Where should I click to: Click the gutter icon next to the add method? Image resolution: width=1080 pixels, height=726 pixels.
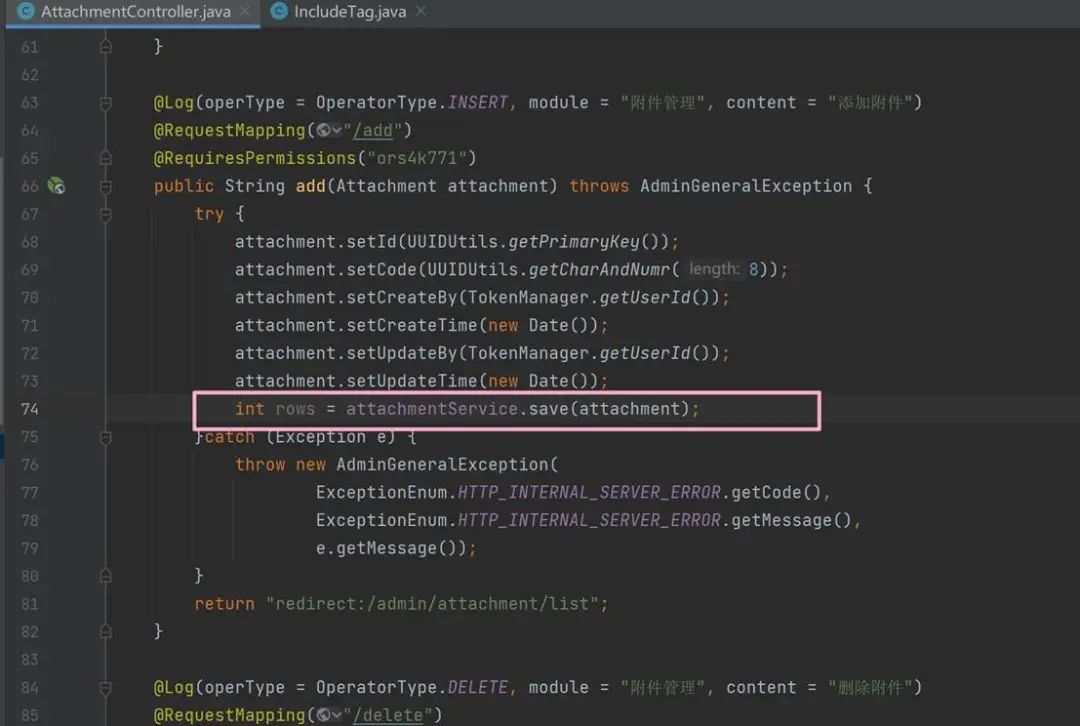pyautogui.click(x=56, y=186)
